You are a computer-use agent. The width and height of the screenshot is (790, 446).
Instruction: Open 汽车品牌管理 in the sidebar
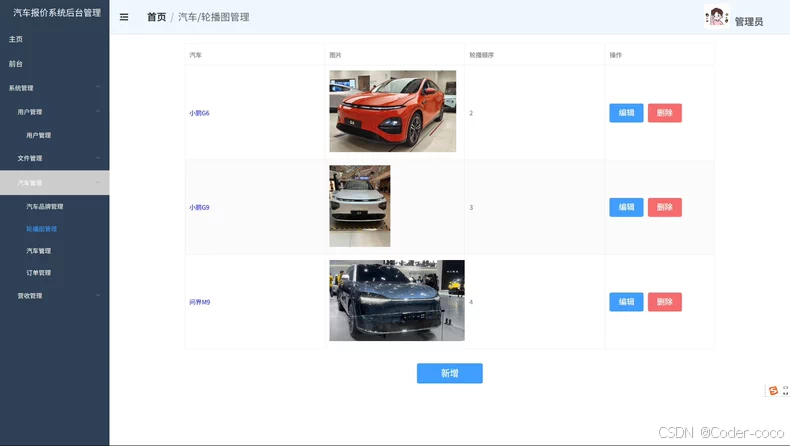[45, 206]
